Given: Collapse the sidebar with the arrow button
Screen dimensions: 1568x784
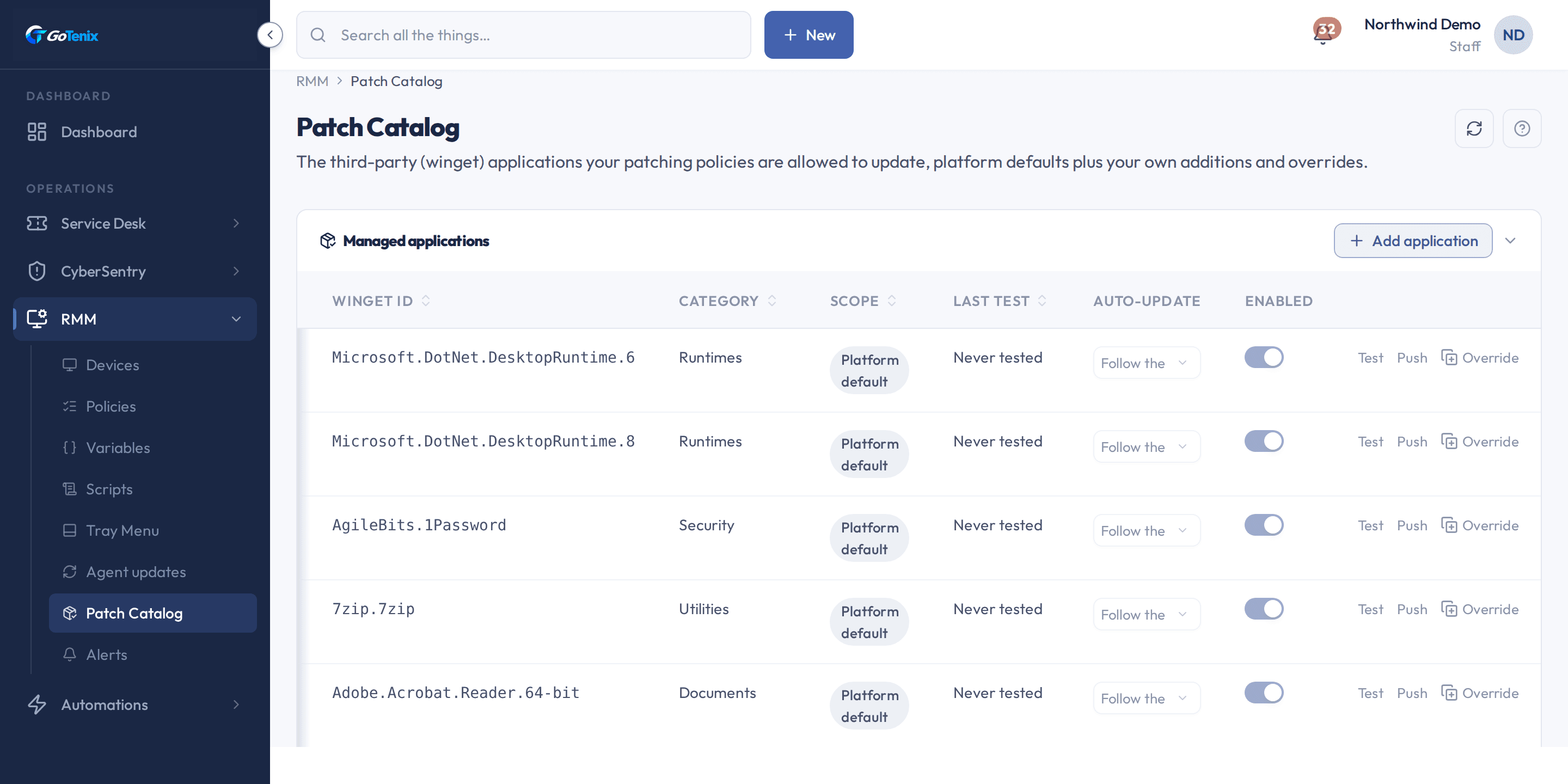Looking at the screenshot, I should click(269, 35).
